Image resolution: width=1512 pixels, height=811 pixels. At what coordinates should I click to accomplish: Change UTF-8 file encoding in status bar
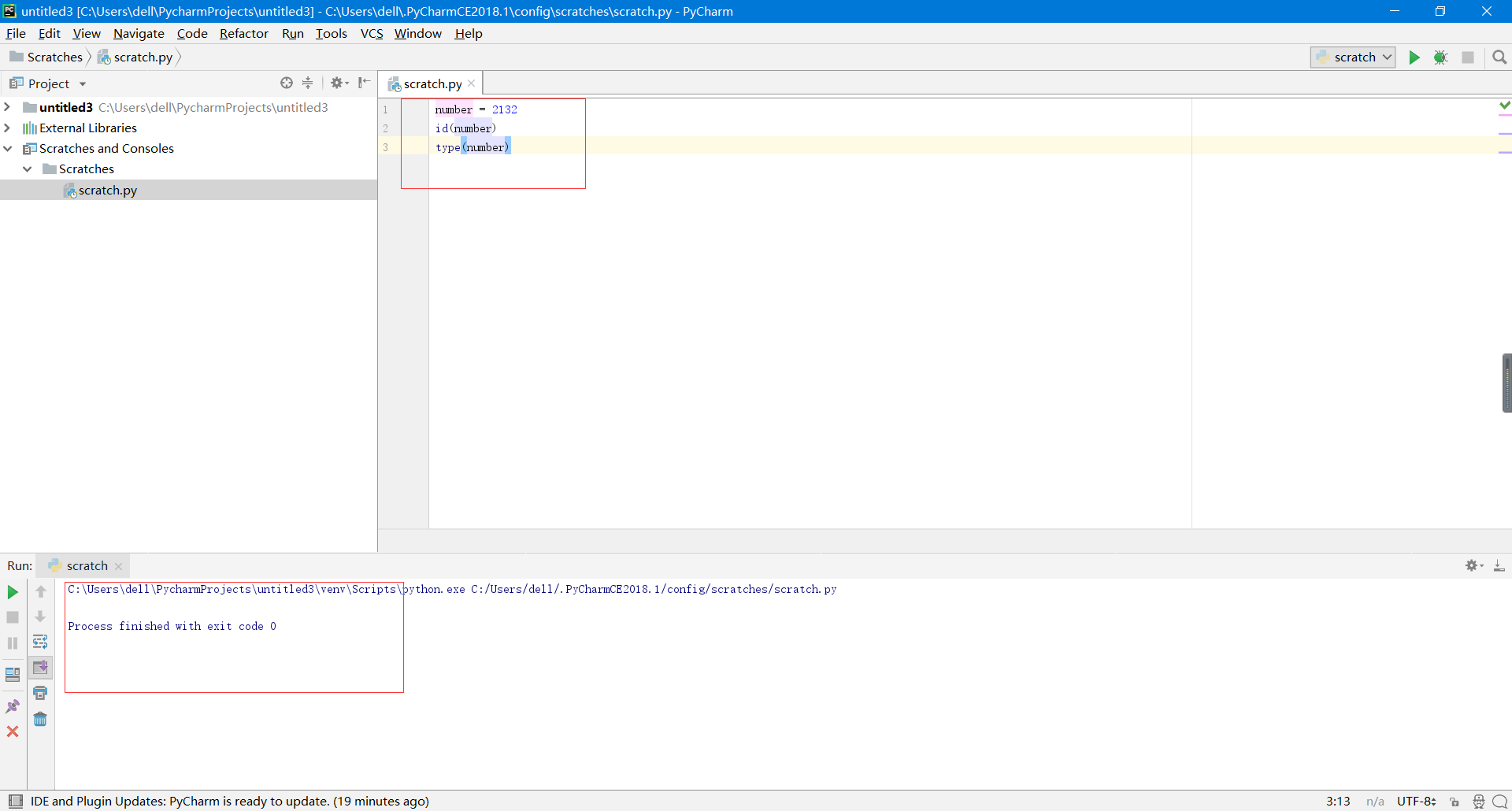point(1417,802)
